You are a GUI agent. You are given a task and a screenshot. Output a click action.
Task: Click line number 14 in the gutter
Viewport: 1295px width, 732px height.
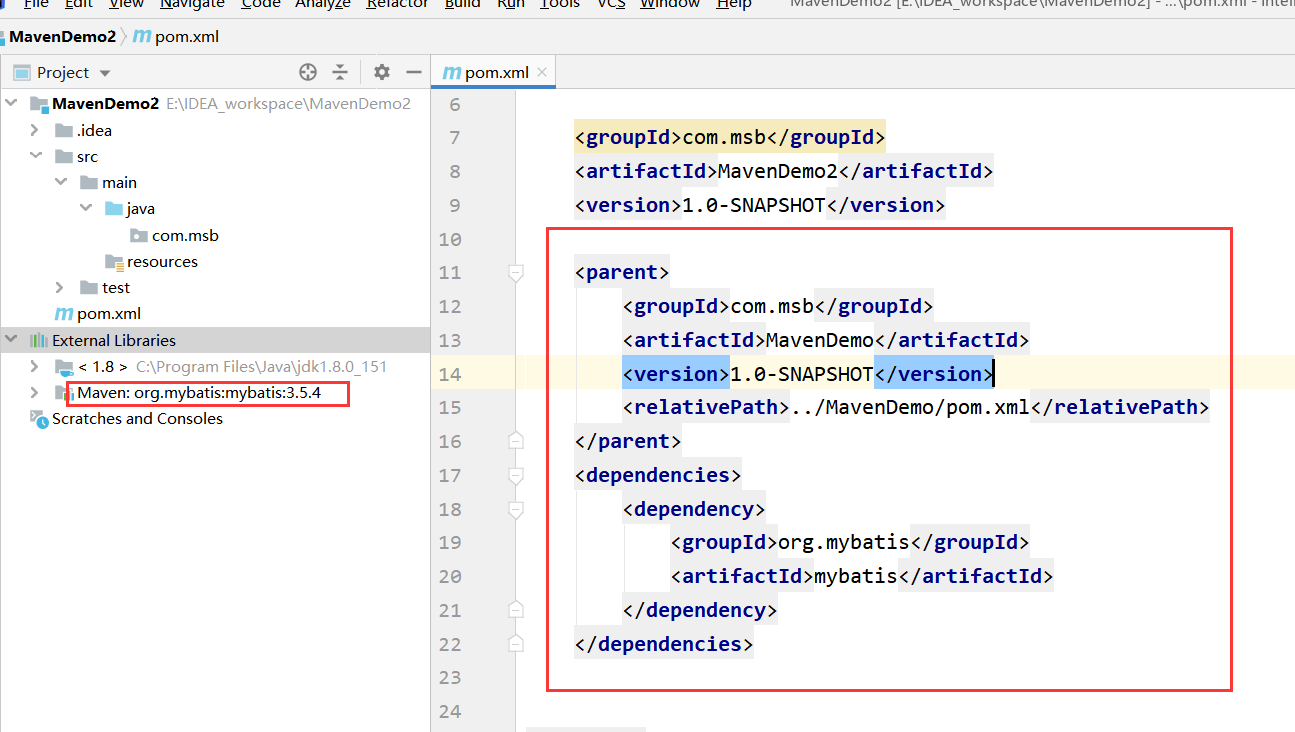click(x=450, y=373)
